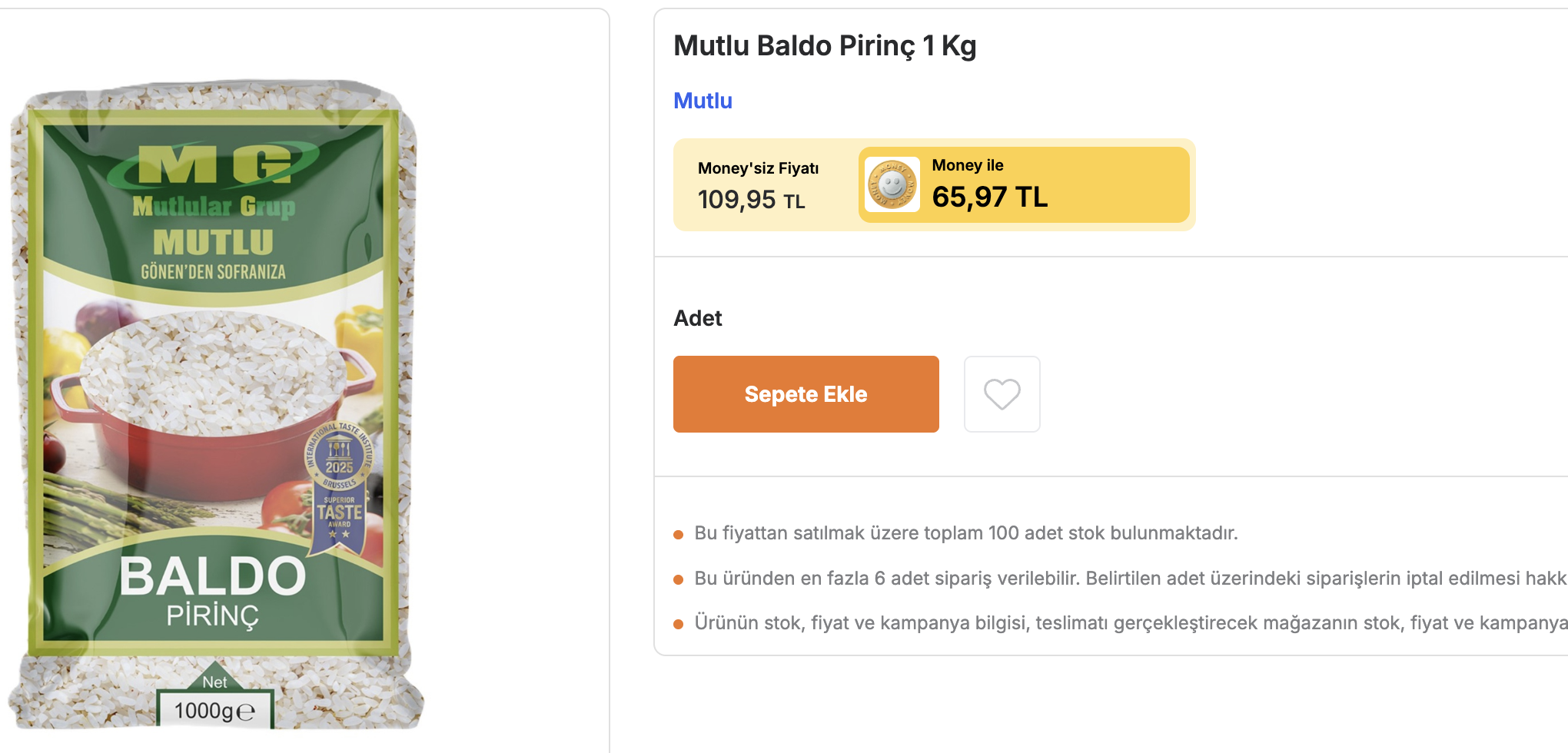This screenshot has width=1568, height=753.
Task: Click the MG logo on the rice package
Action: tap(214, 165)
